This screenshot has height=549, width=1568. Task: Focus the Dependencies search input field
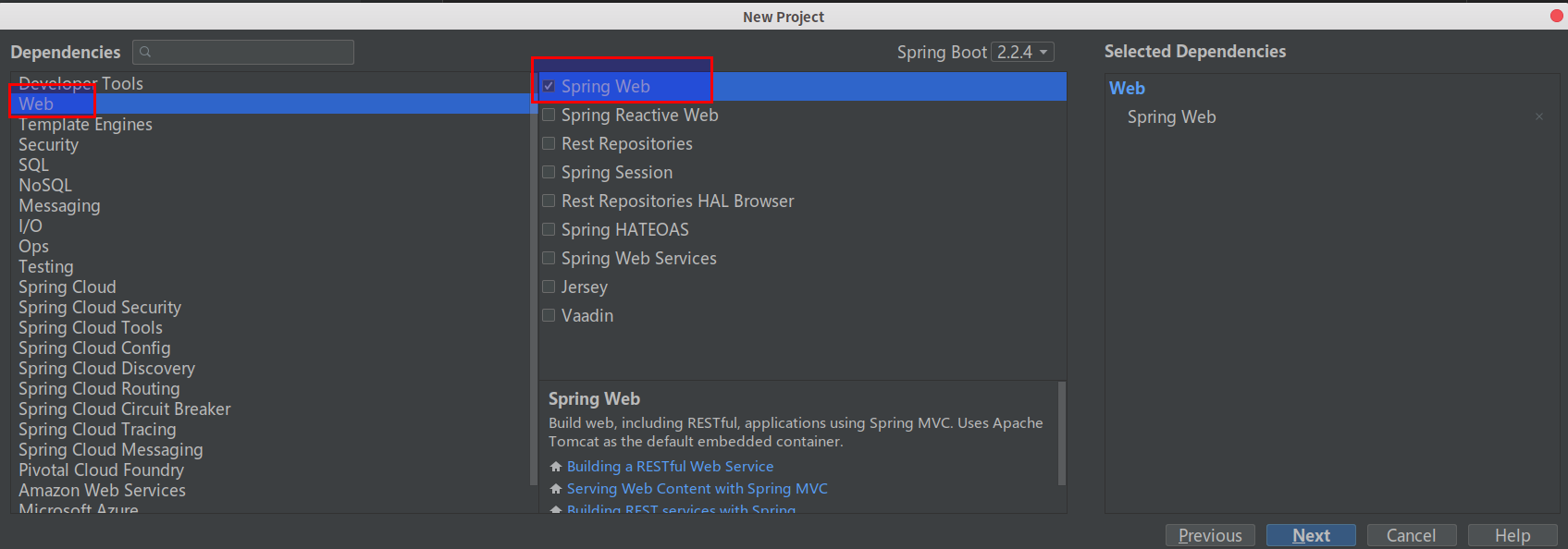pyautogui.click(x=243, y=52)
